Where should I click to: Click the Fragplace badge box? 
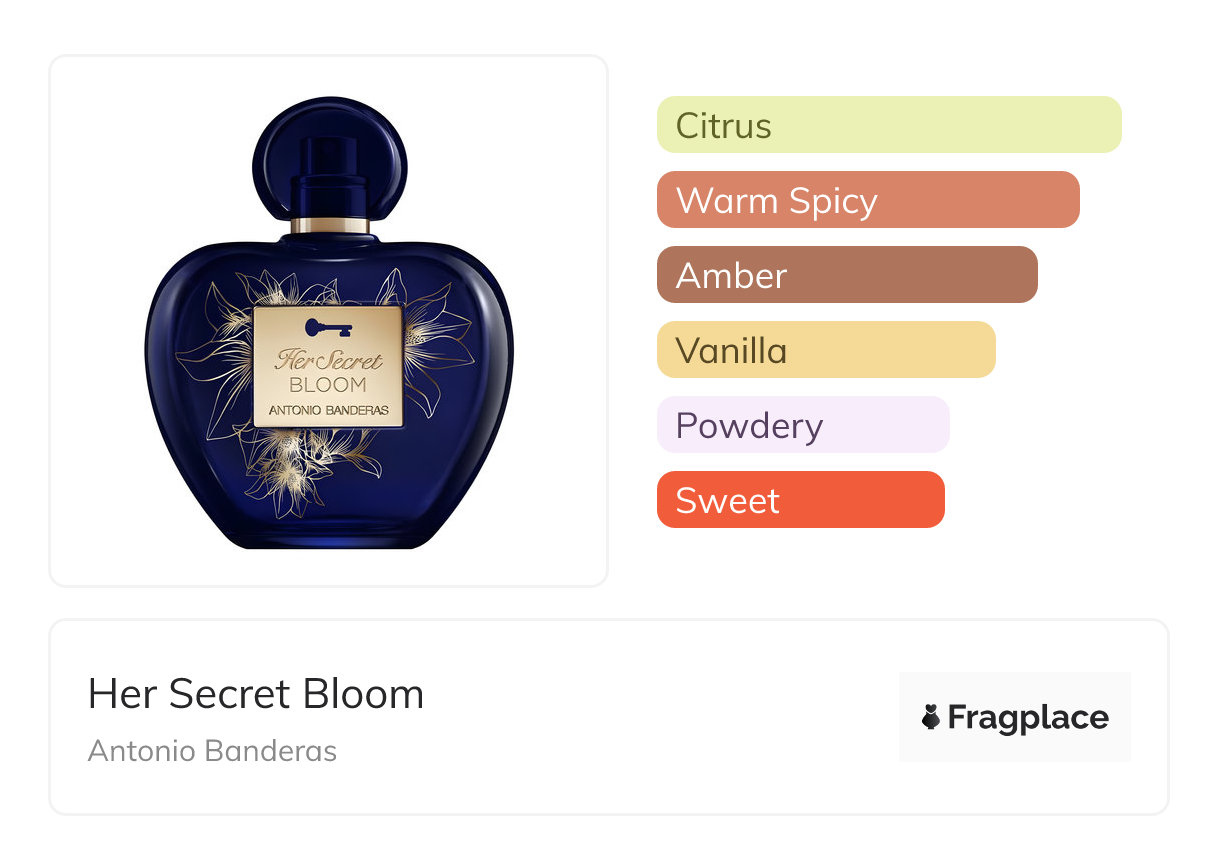tap(1015, 717)
